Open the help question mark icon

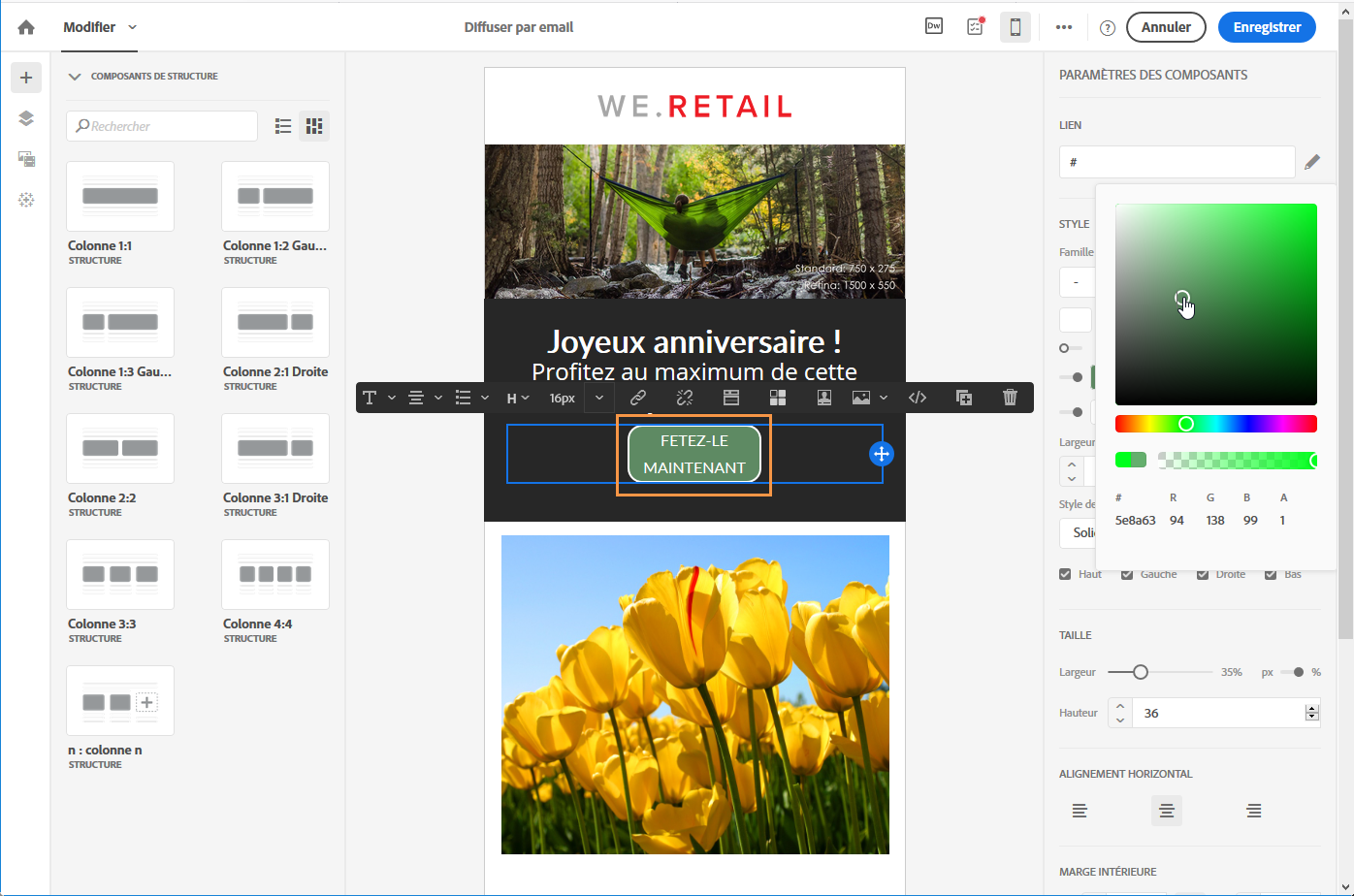click(1108, 28)
